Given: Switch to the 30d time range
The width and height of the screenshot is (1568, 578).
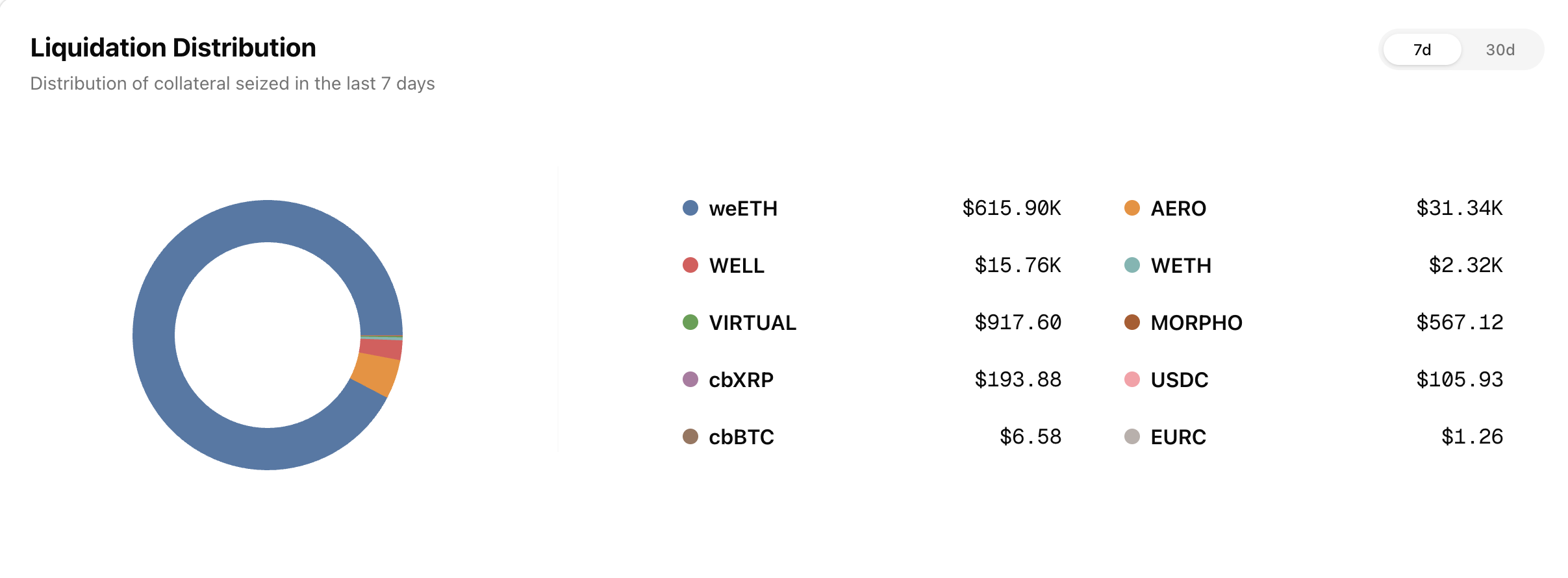Looking at the screenshot, I should [1500, 50].
